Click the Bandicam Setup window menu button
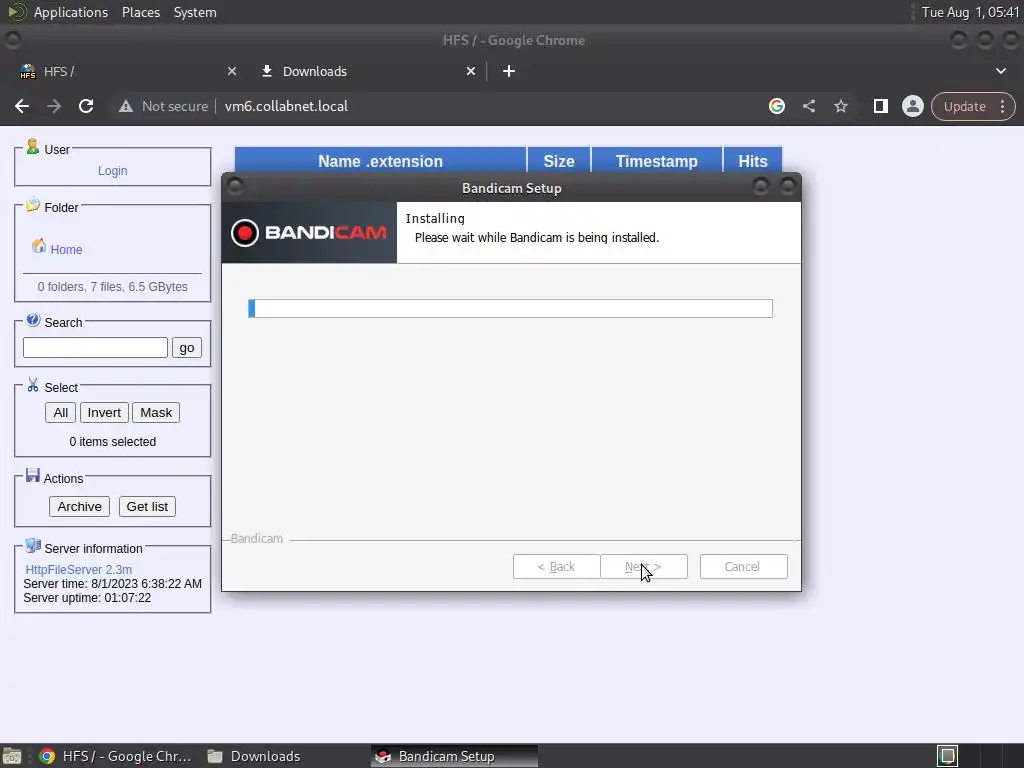1024x768 pixels. click(236, 187)
